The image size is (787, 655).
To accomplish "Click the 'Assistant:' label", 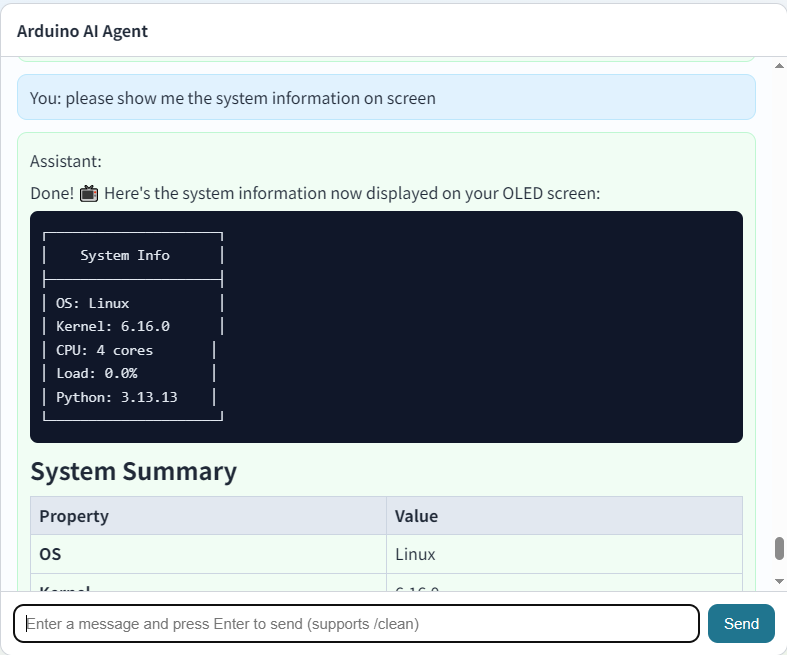I will click(x=66, y=161).
